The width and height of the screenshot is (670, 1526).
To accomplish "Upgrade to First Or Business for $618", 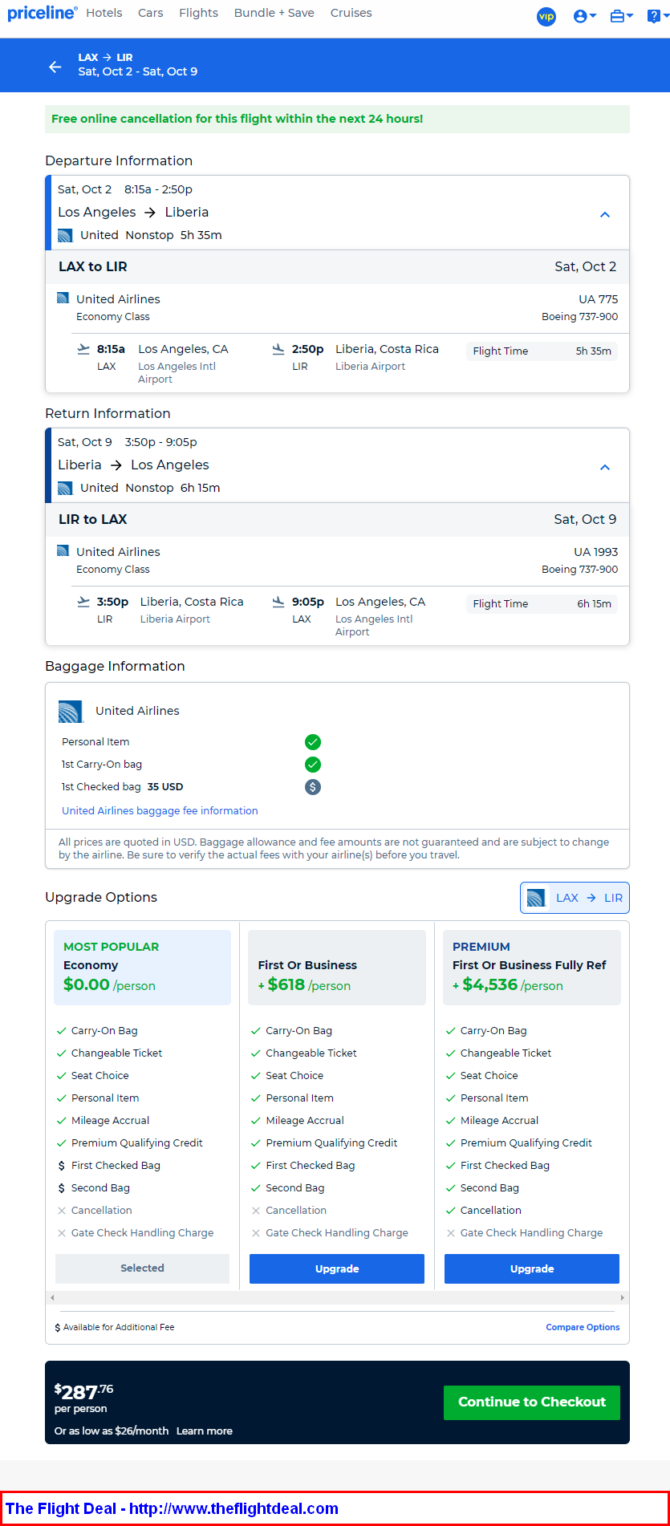I will [337, 1268].
